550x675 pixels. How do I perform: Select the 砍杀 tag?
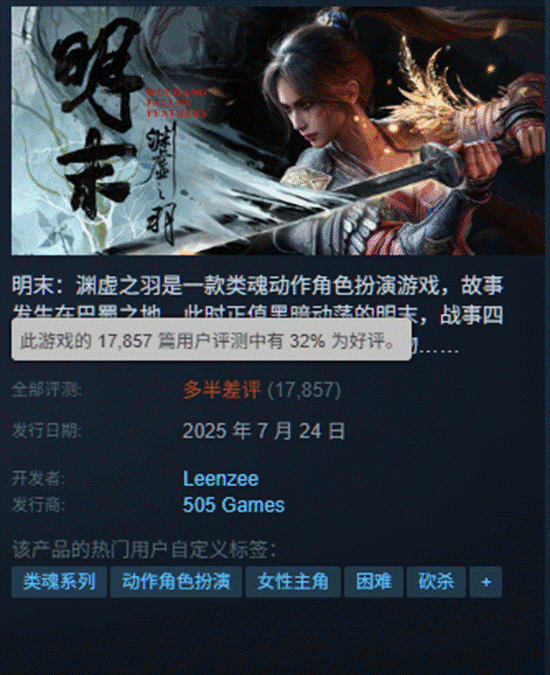pyautogui.click(x=436, y=582)
